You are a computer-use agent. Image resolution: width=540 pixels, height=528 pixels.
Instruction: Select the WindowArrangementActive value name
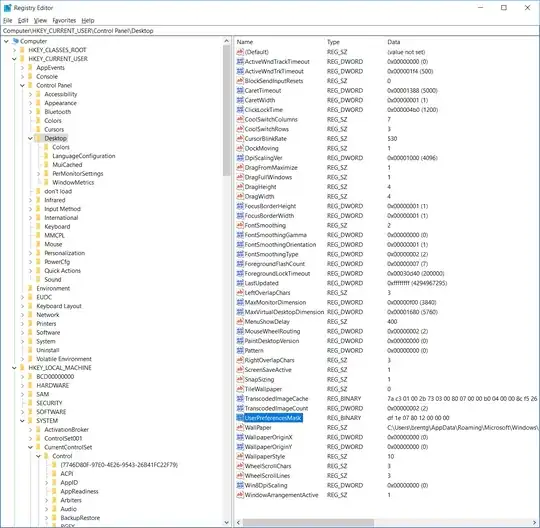pyautogui.click(x=281, y=495)
